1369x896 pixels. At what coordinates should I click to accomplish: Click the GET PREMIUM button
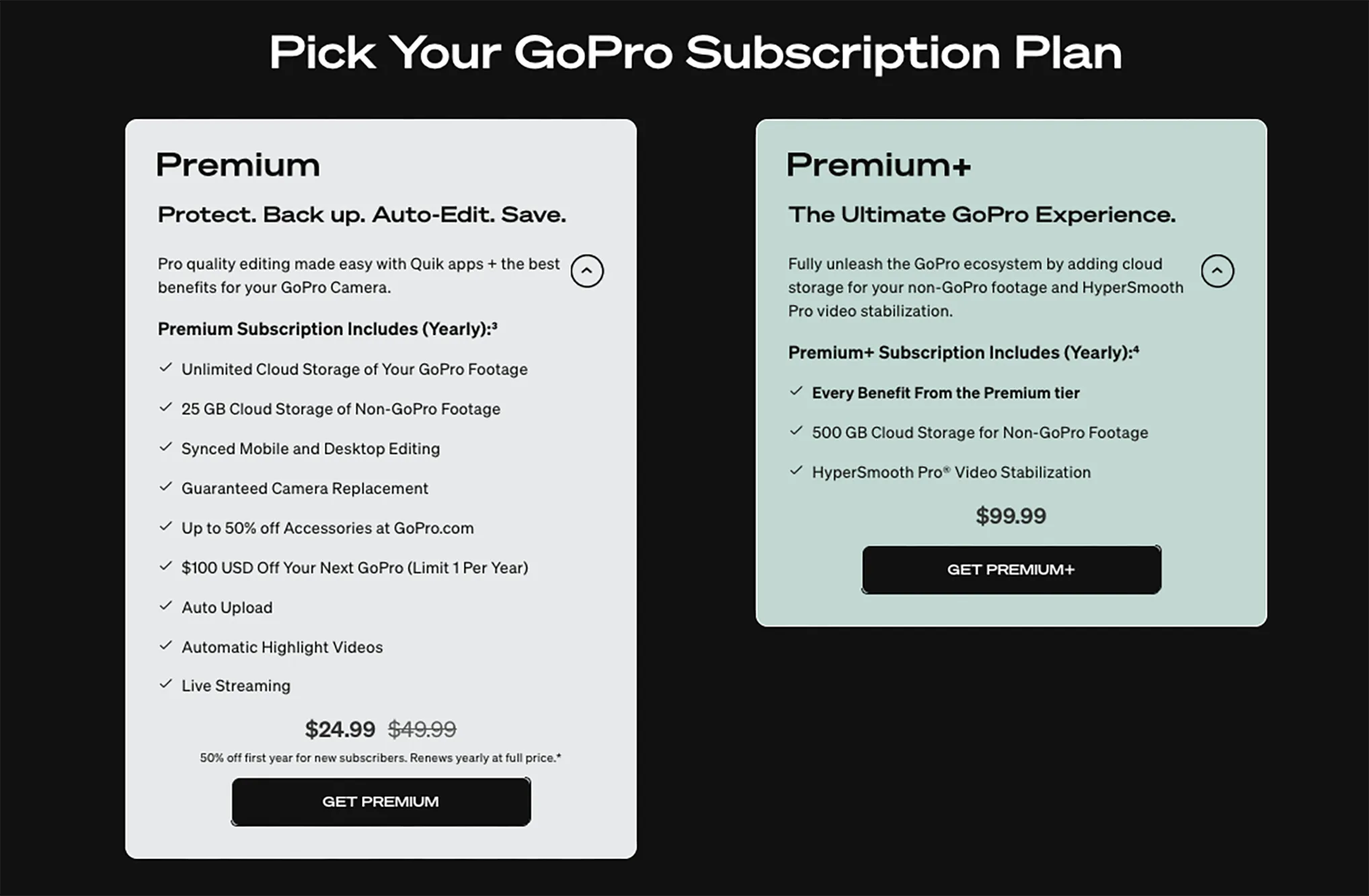[x=381, y=801]
